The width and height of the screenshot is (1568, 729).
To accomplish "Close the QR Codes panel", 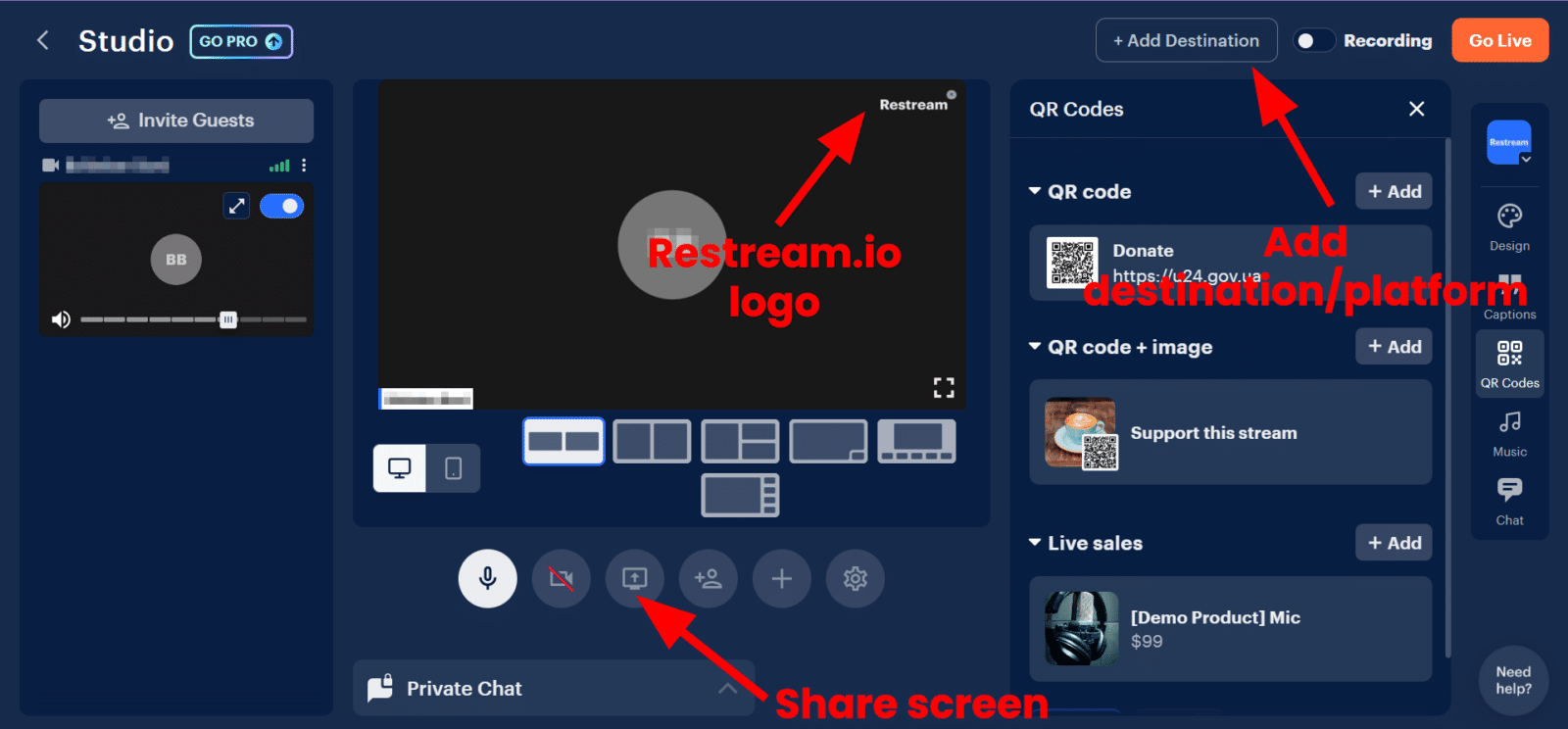I will [x=1416, y=109].
